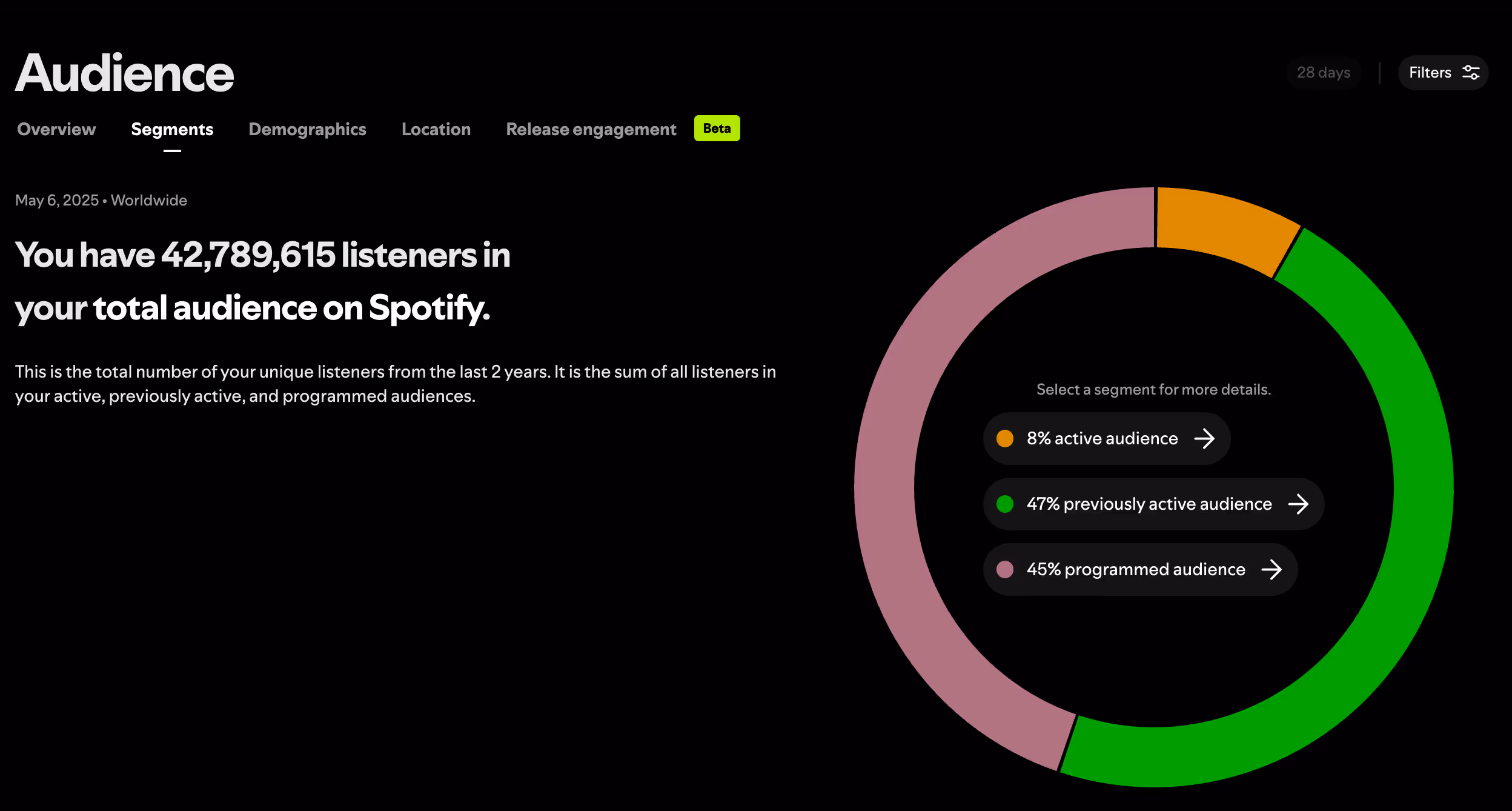
Task: Click arrow beside 47% previously active audience
Action: pyautogui.click(x=1298, y=504)
